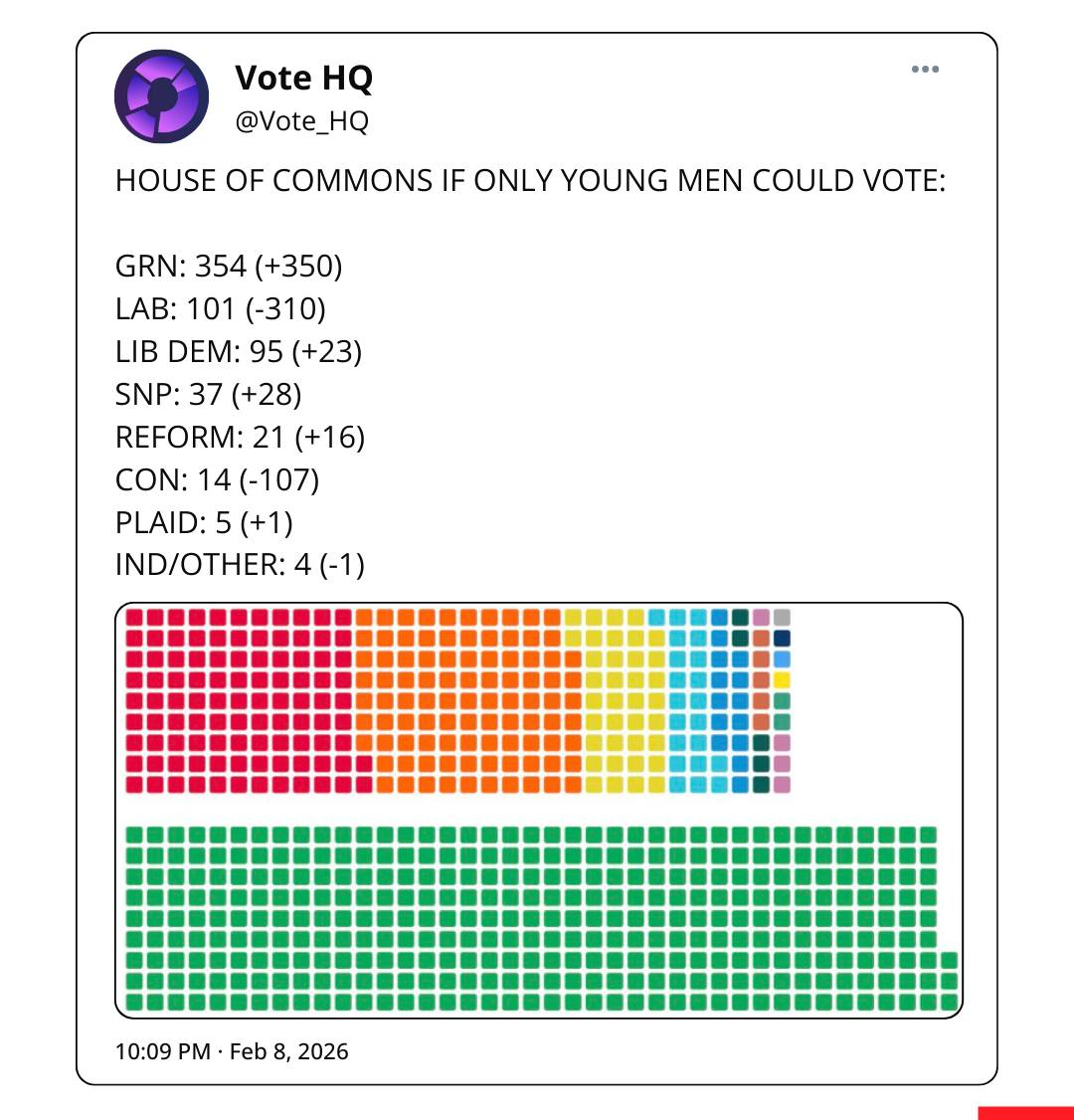This screenshot has width=1074, height=1120.
Task: Click the red button at the bottom-right corner
Action: (x=1025, y=1112)
